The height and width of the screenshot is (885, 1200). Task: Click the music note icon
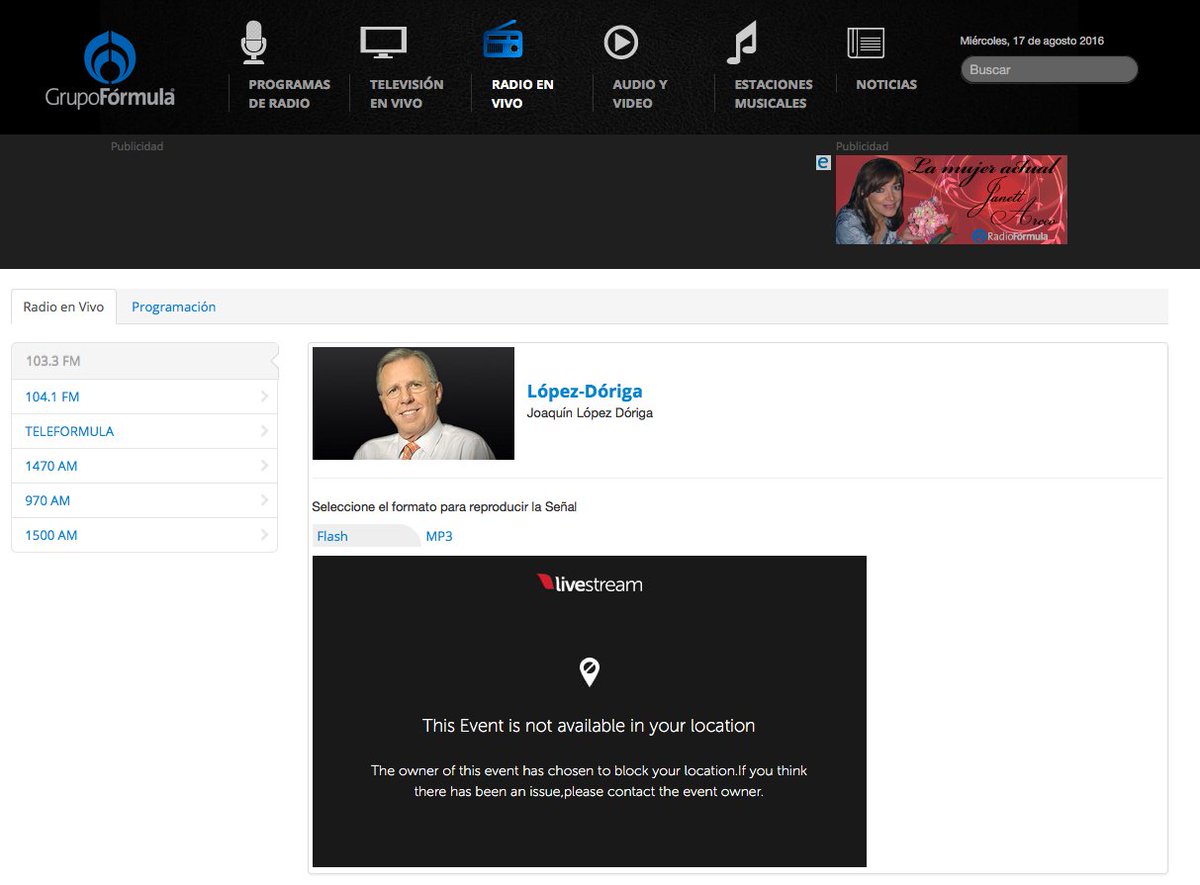click(x=742, y=43)
